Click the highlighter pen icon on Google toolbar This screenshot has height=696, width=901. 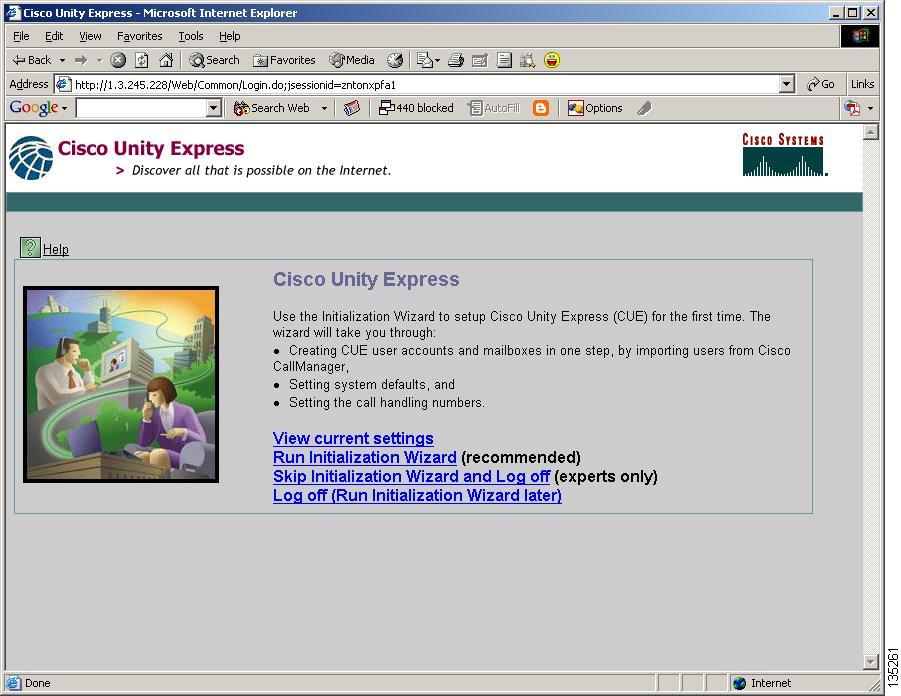tap(644, 108)
